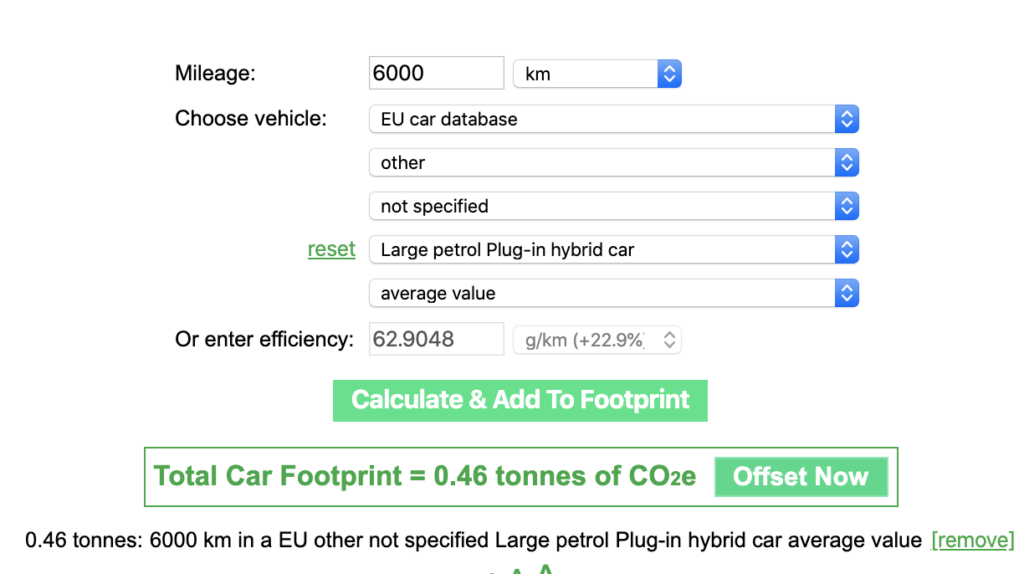Image resolution: width=1024 pixels, height=574 pixels.
Task: Open the km unit dropdown
Action: [x=597, y=74]
